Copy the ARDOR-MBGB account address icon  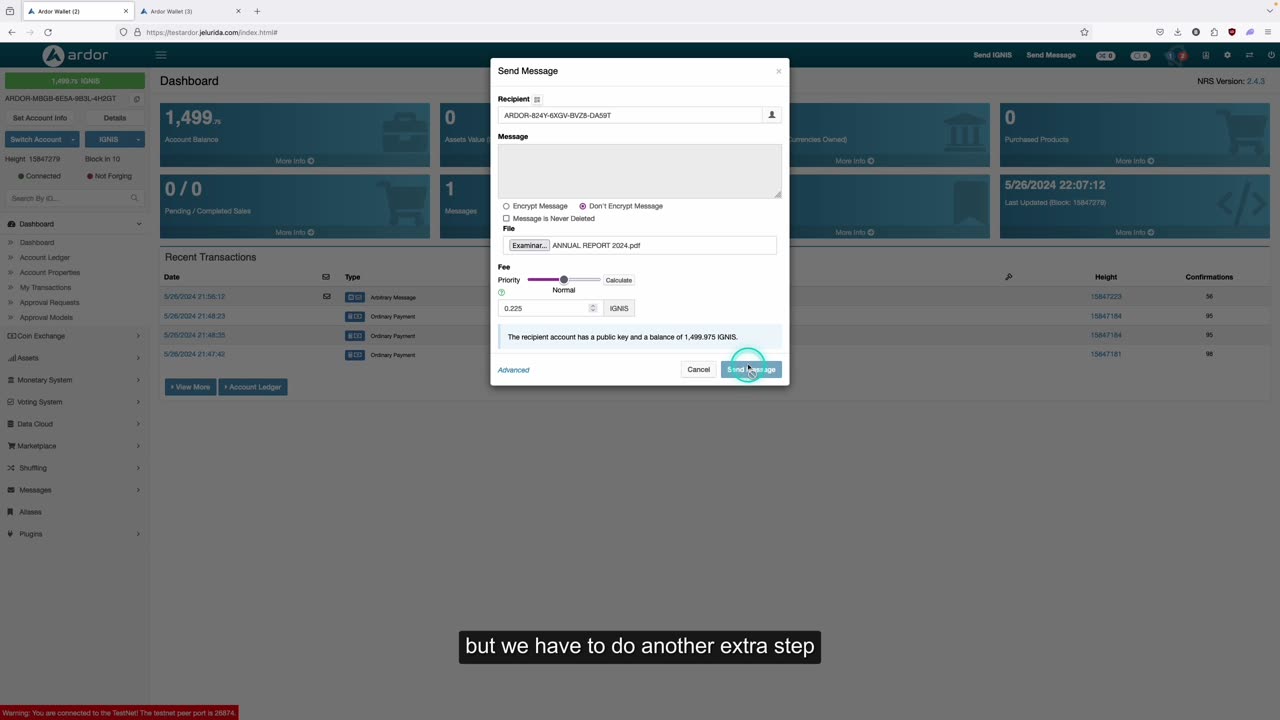click(x=137, y=99)
